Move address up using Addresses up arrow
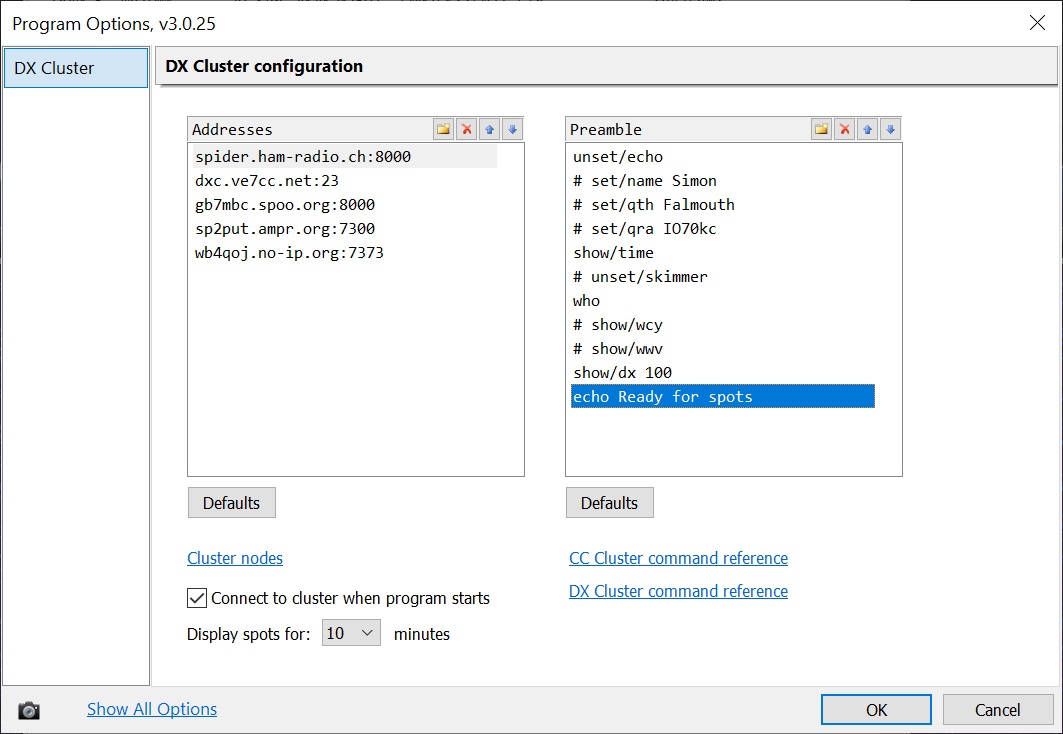 tap(490, 129)
